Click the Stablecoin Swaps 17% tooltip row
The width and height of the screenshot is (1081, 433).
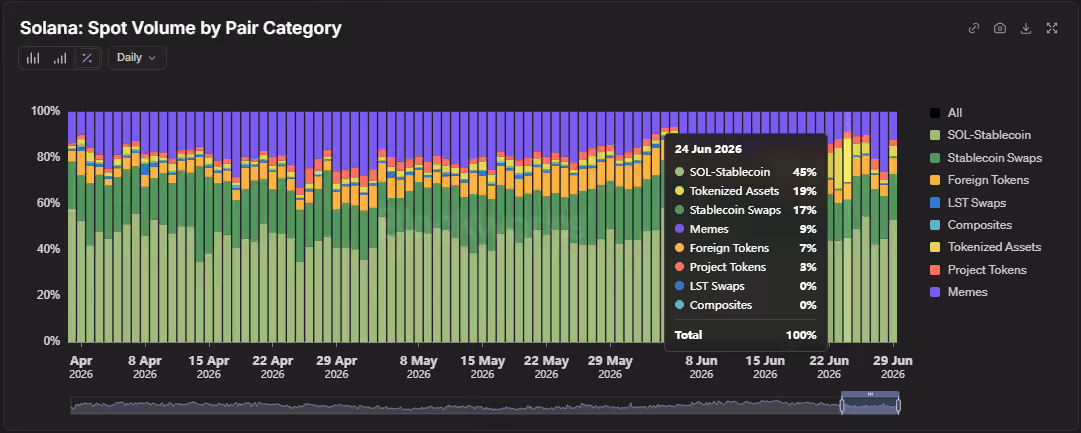pos(746,210)
